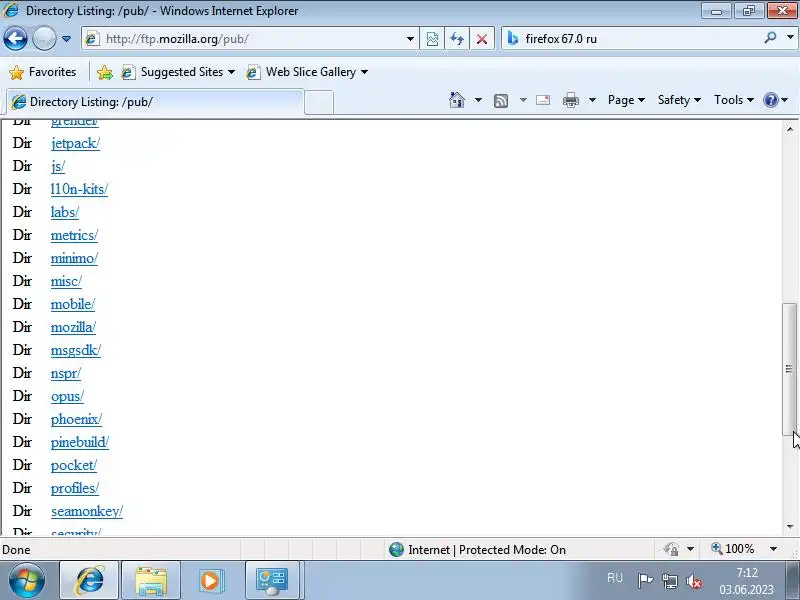Open the Tools menu
Viewport: 800px width, 600px height.
click(x=734, y=100)
